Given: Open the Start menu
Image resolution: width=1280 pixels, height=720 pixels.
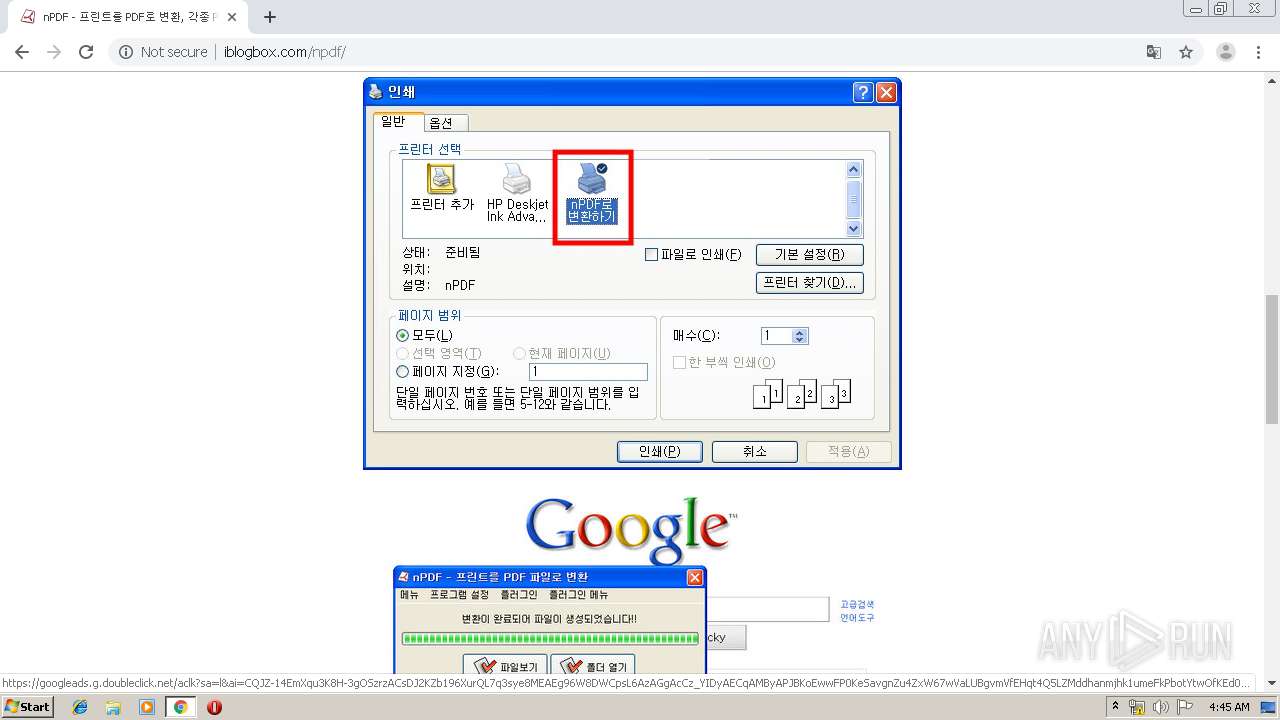Looking at the screenshot, I should click(28, 707).
